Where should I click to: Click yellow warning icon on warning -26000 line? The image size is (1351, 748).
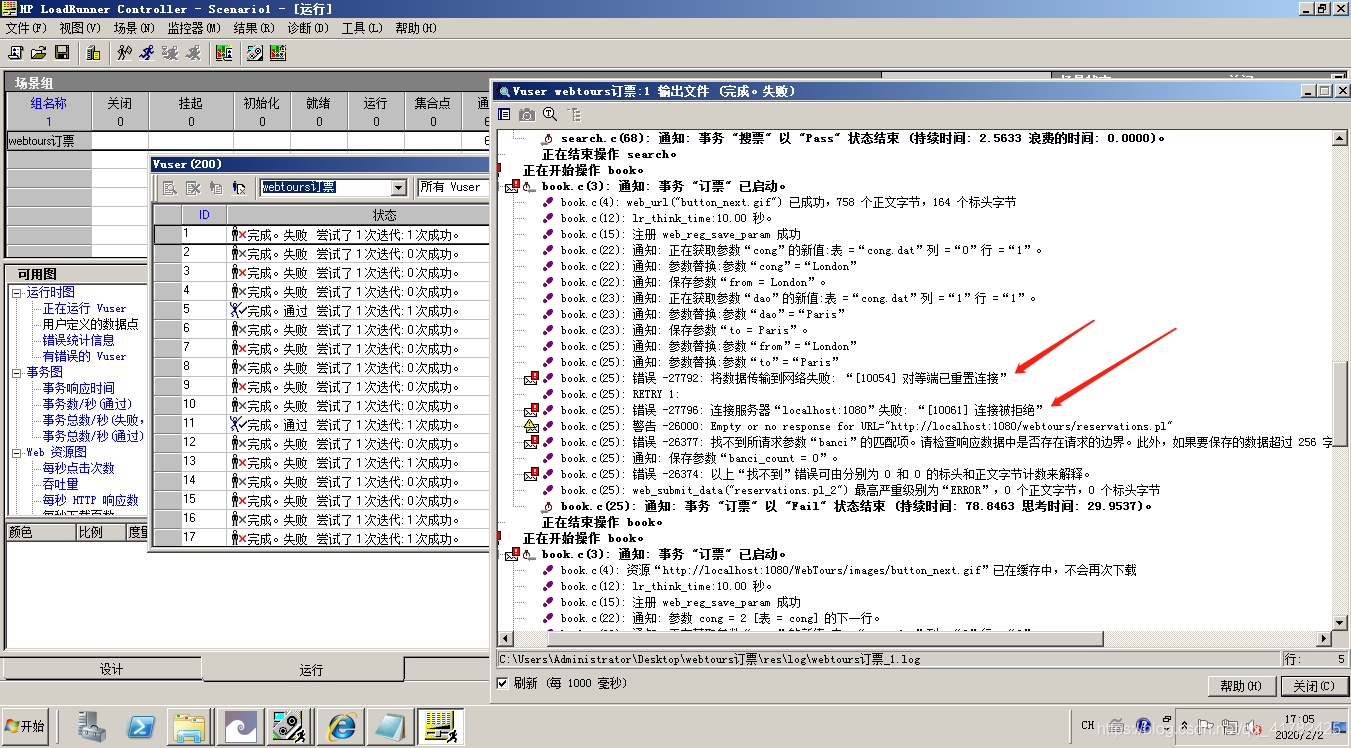(531, 426)
